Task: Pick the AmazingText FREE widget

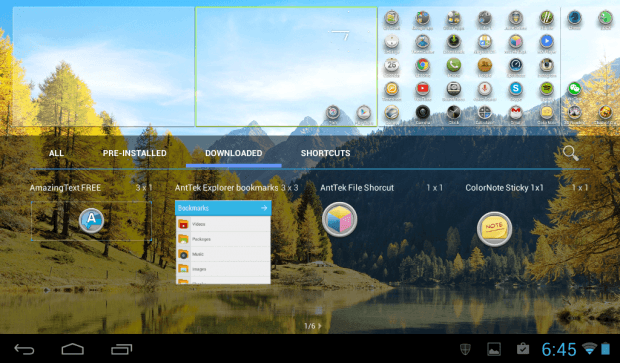Action: (91, 220)
